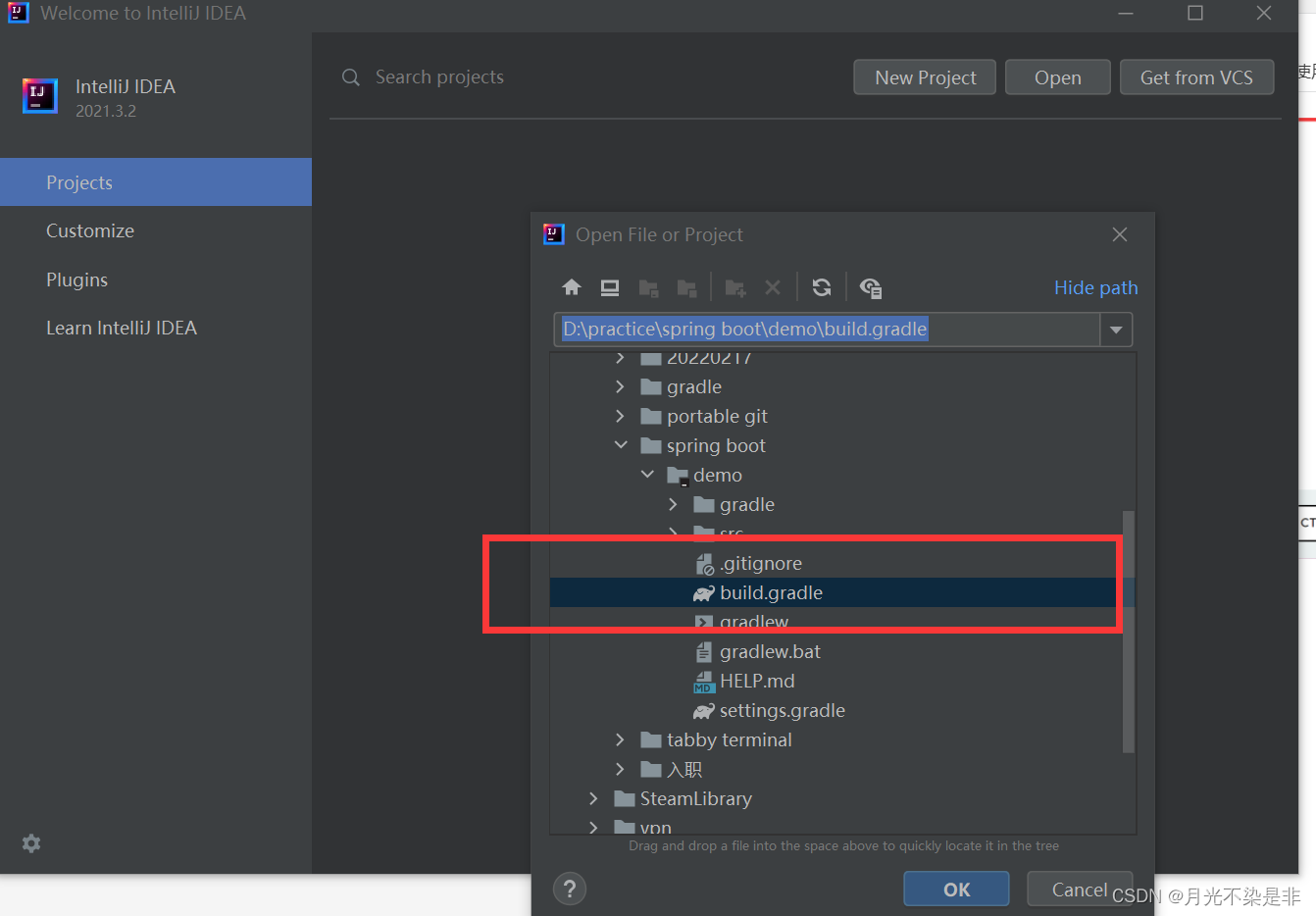Click Get from VCS button
This screenshot has width=1316, height=916.
coord(1196,77)
